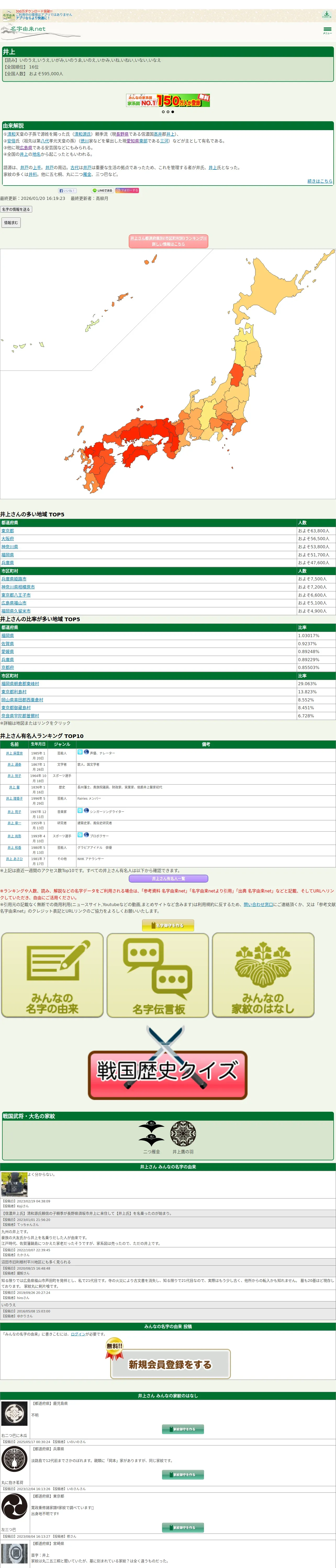Open the 清和源氏 link in 由来解説
This screenshot has width=336, height=1568.
tap(83, 134)
